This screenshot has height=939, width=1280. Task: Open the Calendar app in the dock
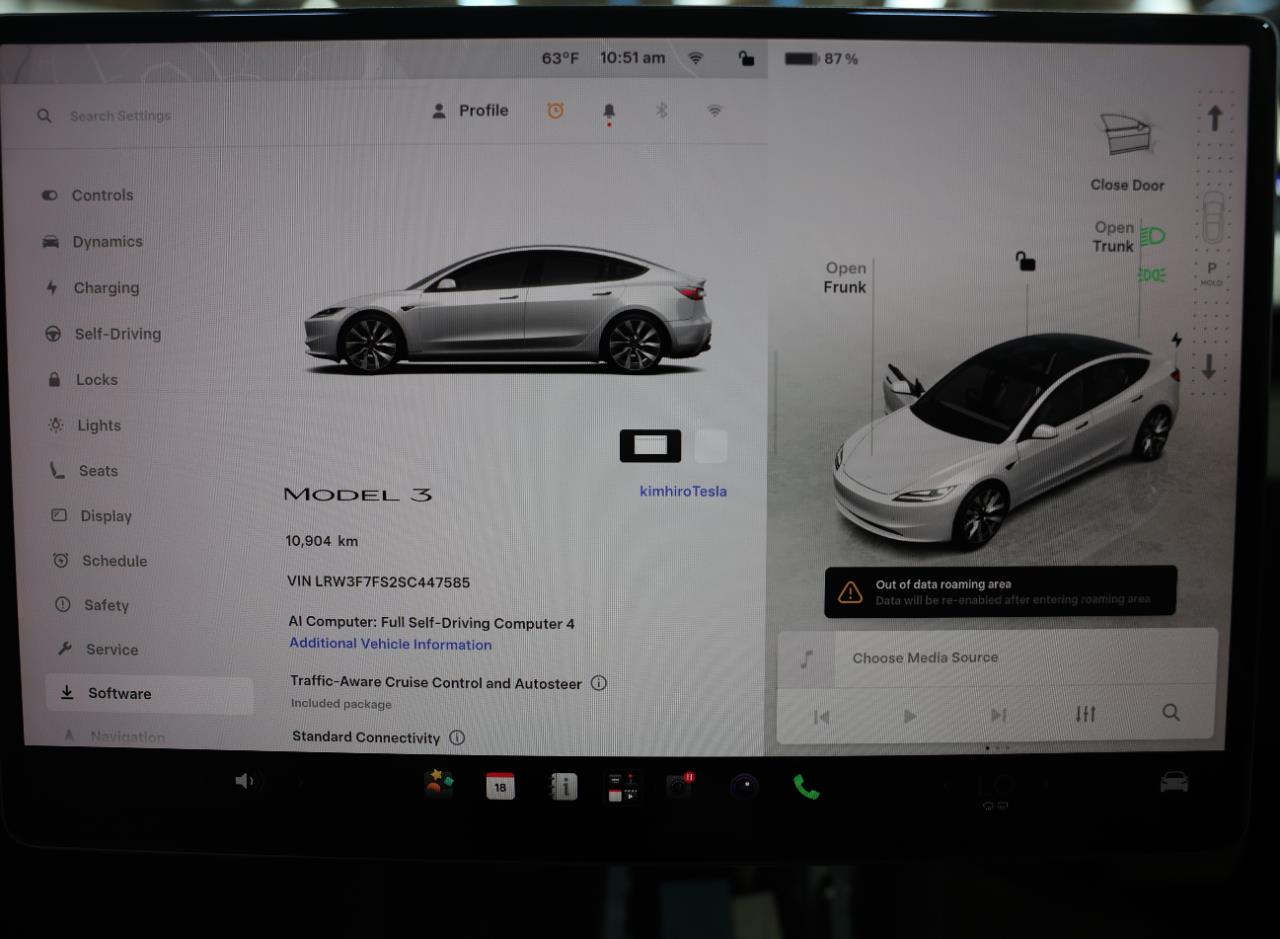pos(500,786)
